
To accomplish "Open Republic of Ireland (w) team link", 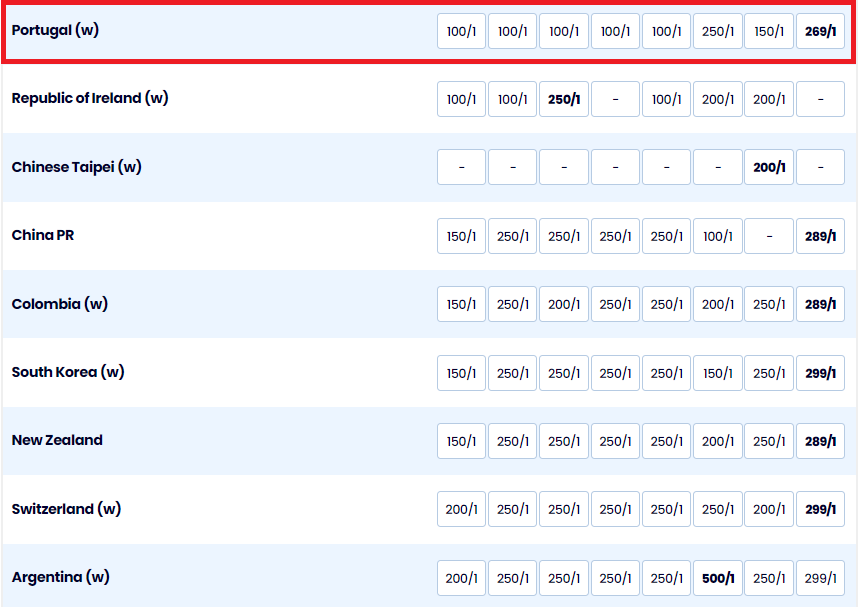I will click(x=90, y=98).
